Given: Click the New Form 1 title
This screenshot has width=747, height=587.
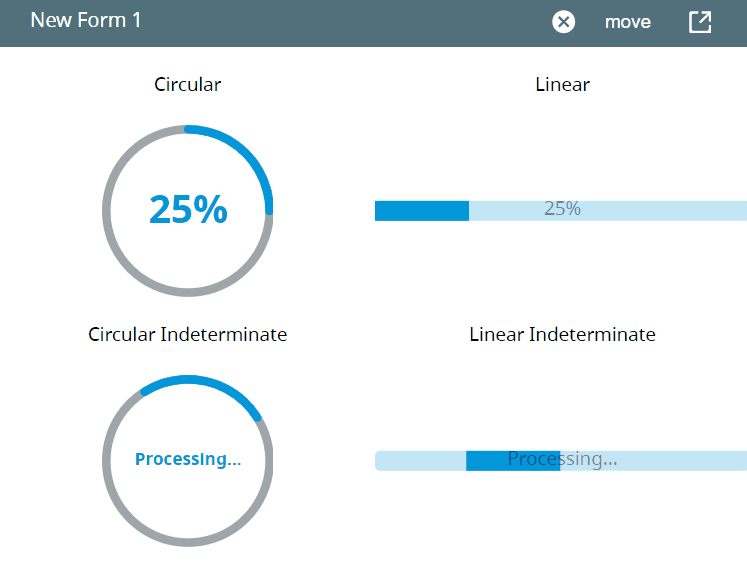Looking at the screenshot, I should 86,20.
